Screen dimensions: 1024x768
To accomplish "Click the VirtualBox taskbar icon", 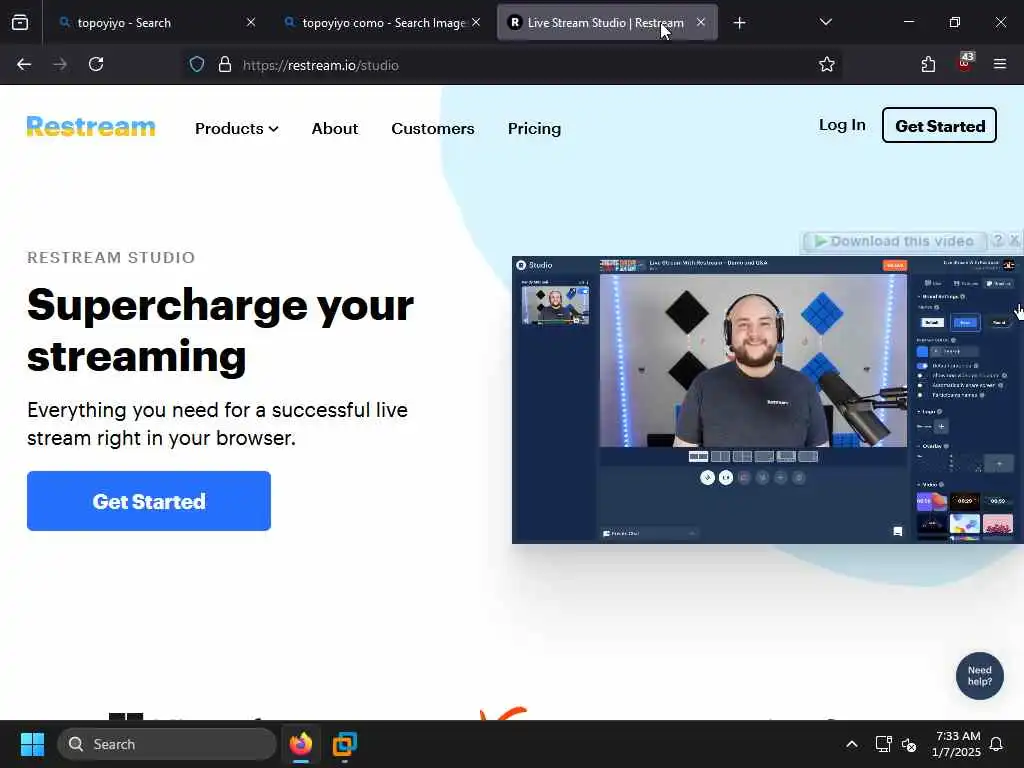I will click(345, 744).
